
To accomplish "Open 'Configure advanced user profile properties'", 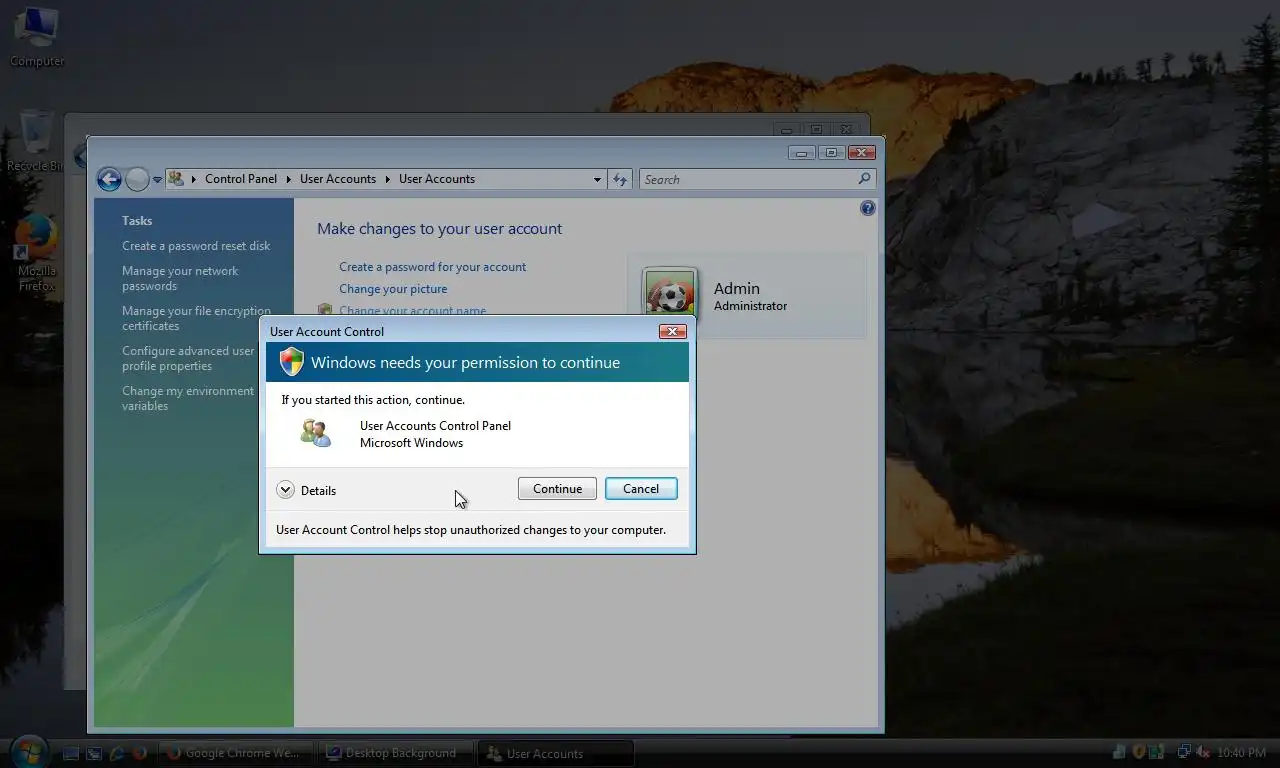I will pyautogui.click(x=188, y=358).
